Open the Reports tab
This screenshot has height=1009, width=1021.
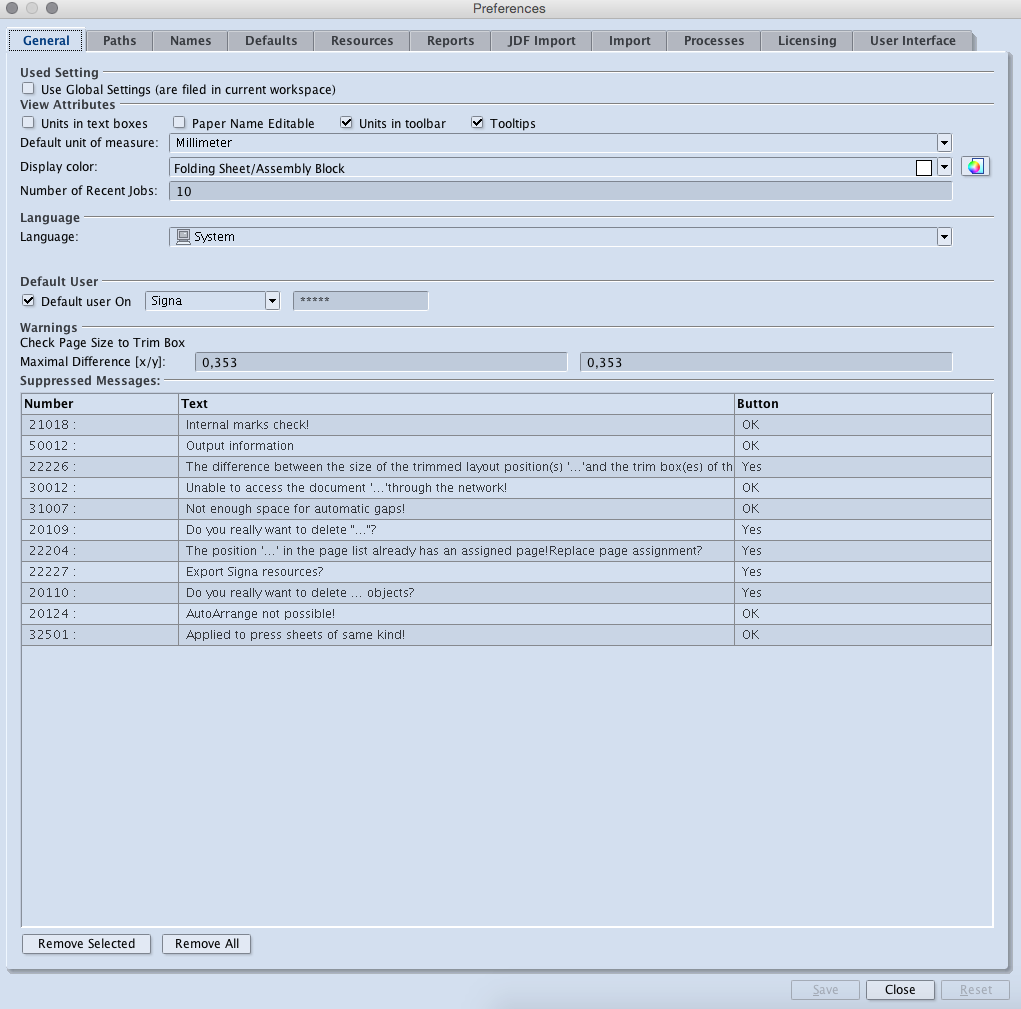pos(451,40)
